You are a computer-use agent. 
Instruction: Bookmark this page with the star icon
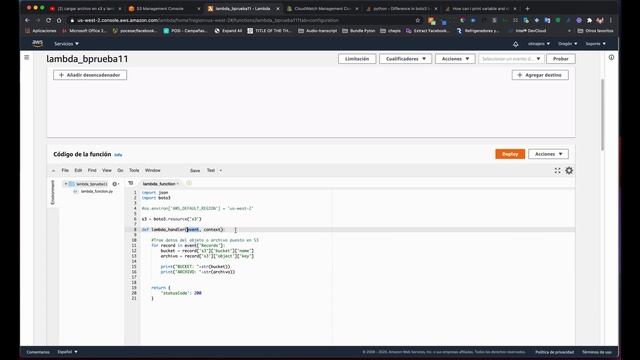[x=418, y=20]
